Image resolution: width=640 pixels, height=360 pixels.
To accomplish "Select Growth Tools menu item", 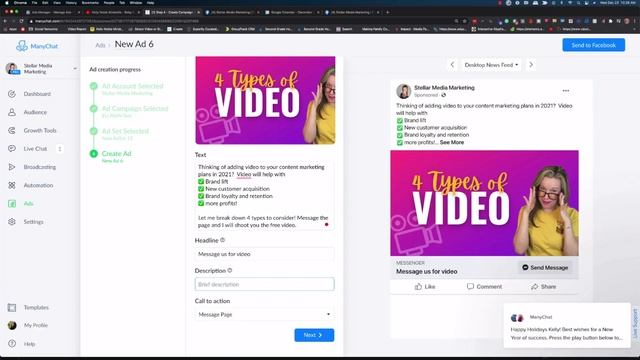I will coord(40,131).
